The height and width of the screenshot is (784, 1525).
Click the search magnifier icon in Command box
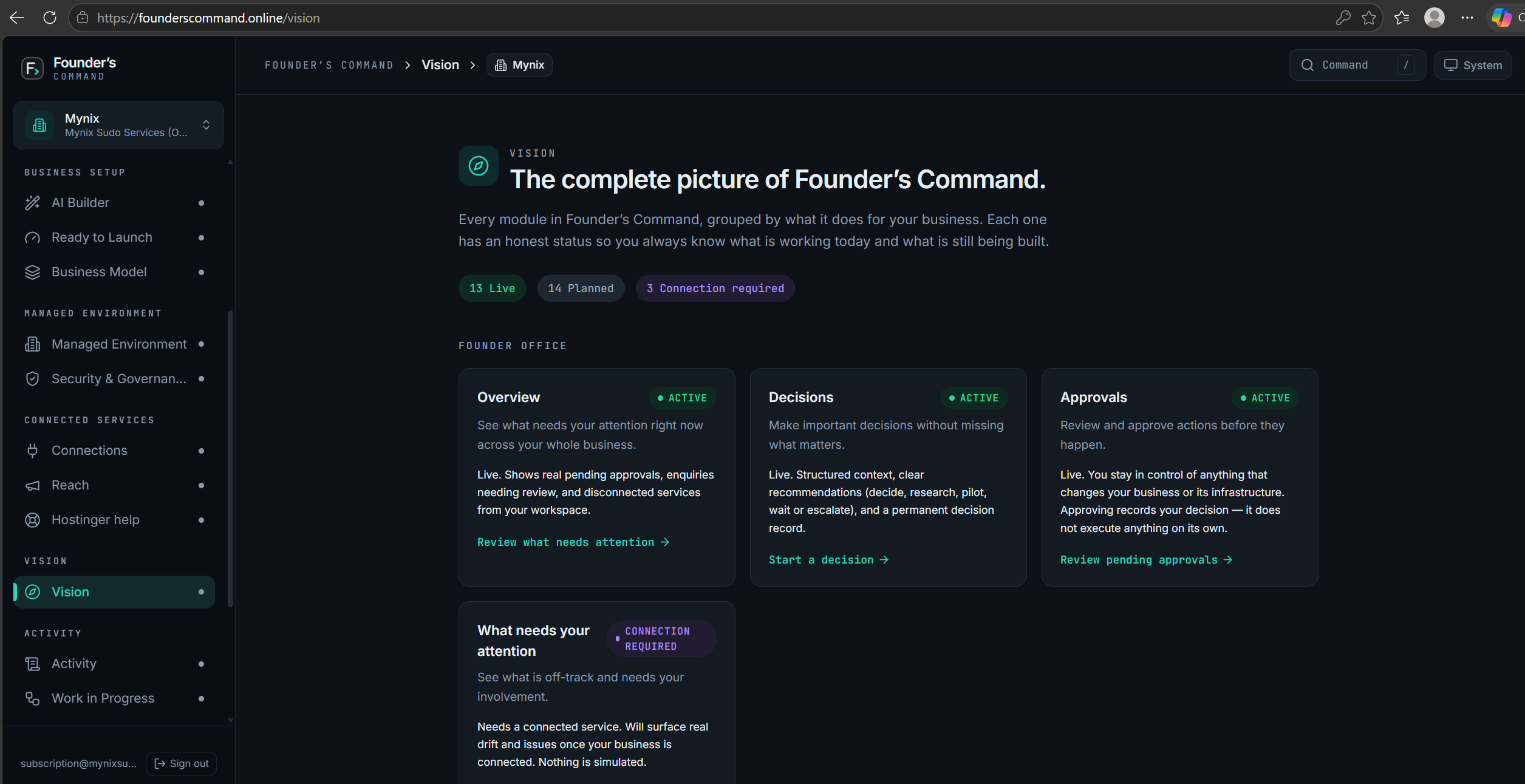click(1308, 65)
